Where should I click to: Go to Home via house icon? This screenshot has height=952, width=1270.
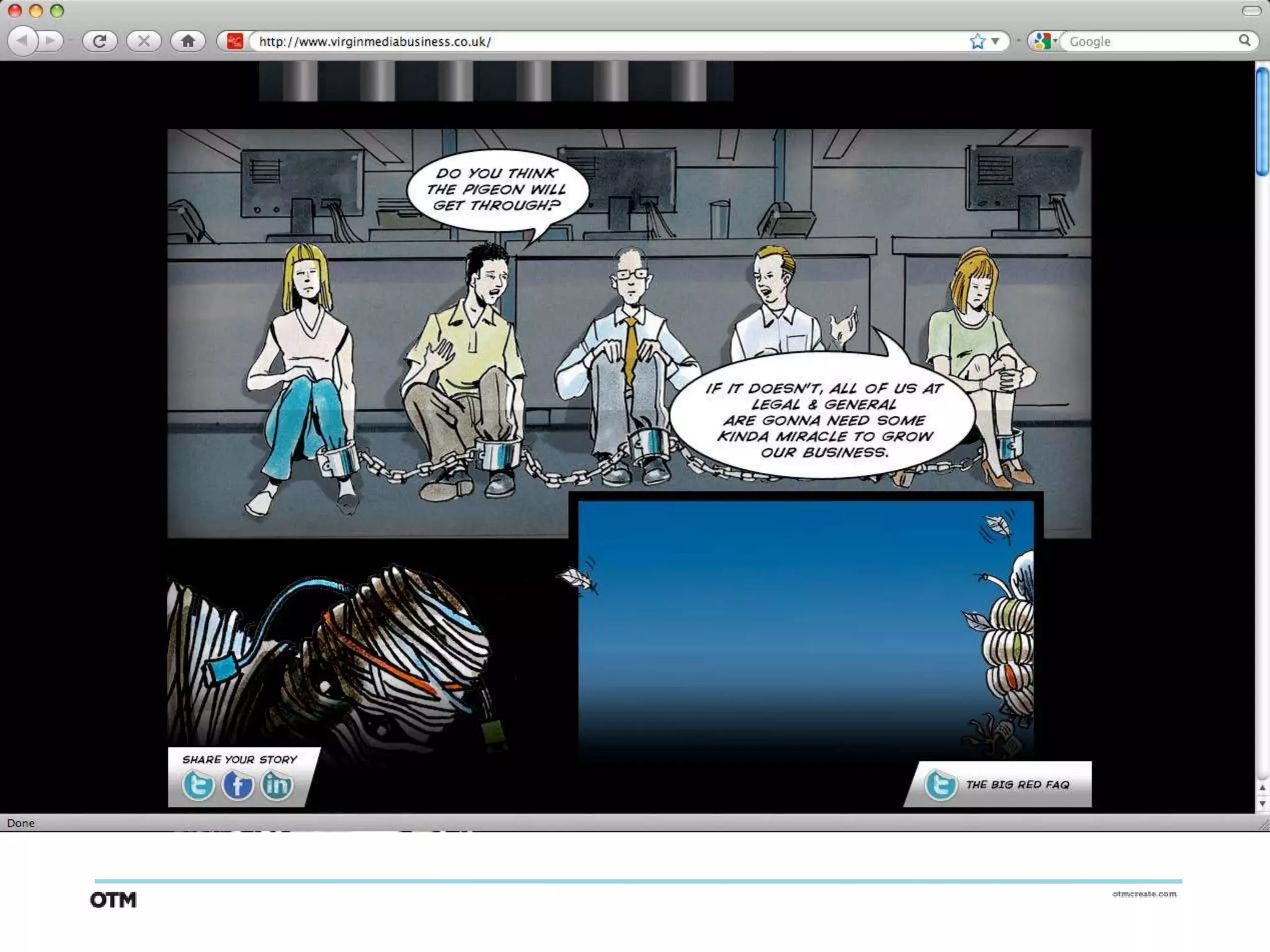pyautogui.click(x=188, y=42)
